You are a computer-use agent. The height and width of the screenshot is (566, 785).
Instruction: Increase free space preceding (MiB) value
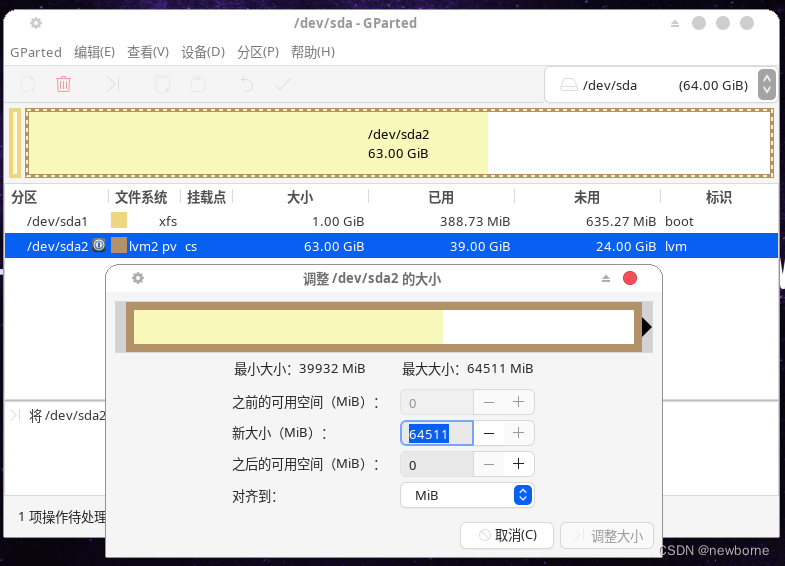click(519, 402)
